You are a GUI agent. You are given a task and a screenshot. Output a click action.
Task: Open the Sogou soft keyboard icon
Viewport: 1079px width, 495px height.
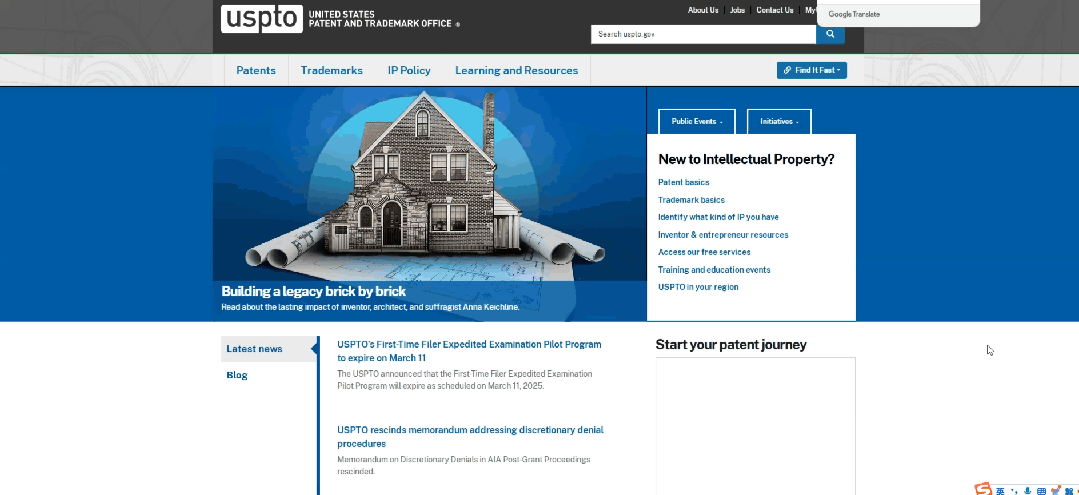(x=1041, y=491)
